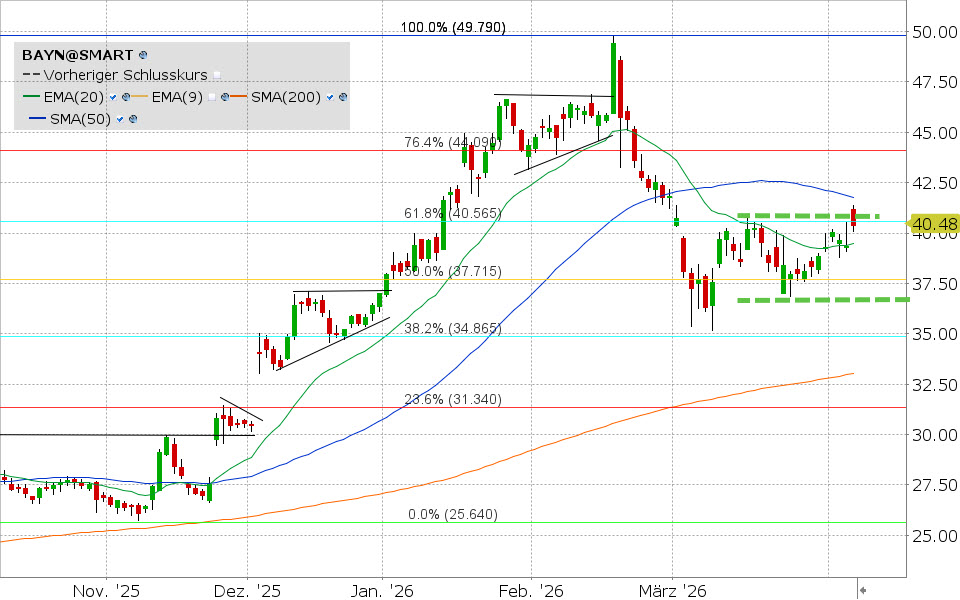The height and width of the screenshot is (600, 960).
Task: Click the small arrow on the time axis
Action: click(864, 591)
